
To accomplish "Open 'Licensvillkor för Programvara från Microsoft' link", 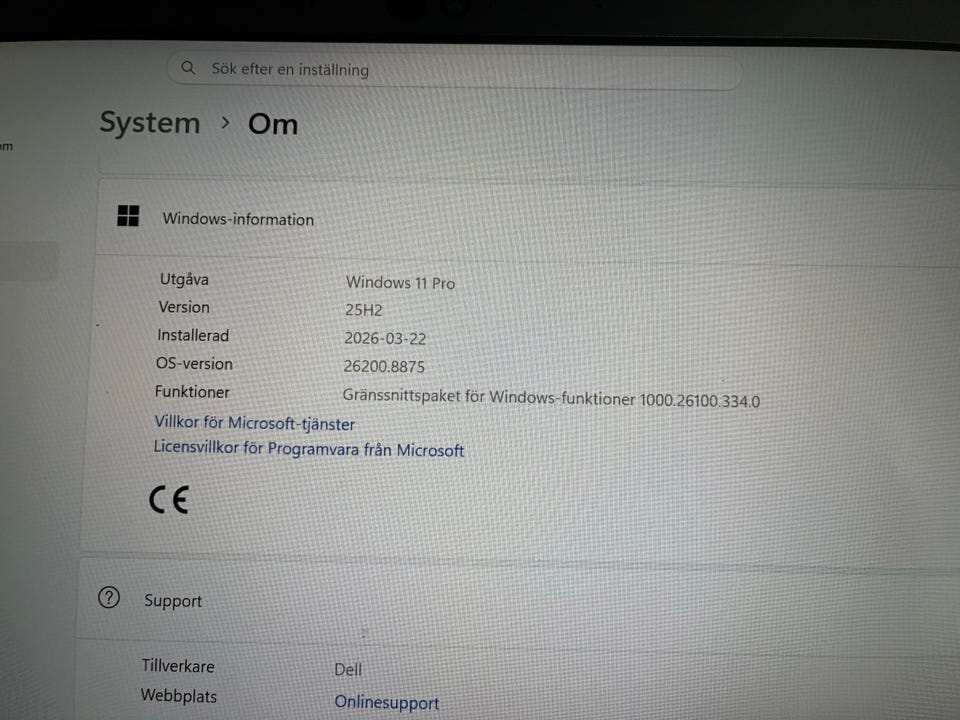I will point(309,449).
